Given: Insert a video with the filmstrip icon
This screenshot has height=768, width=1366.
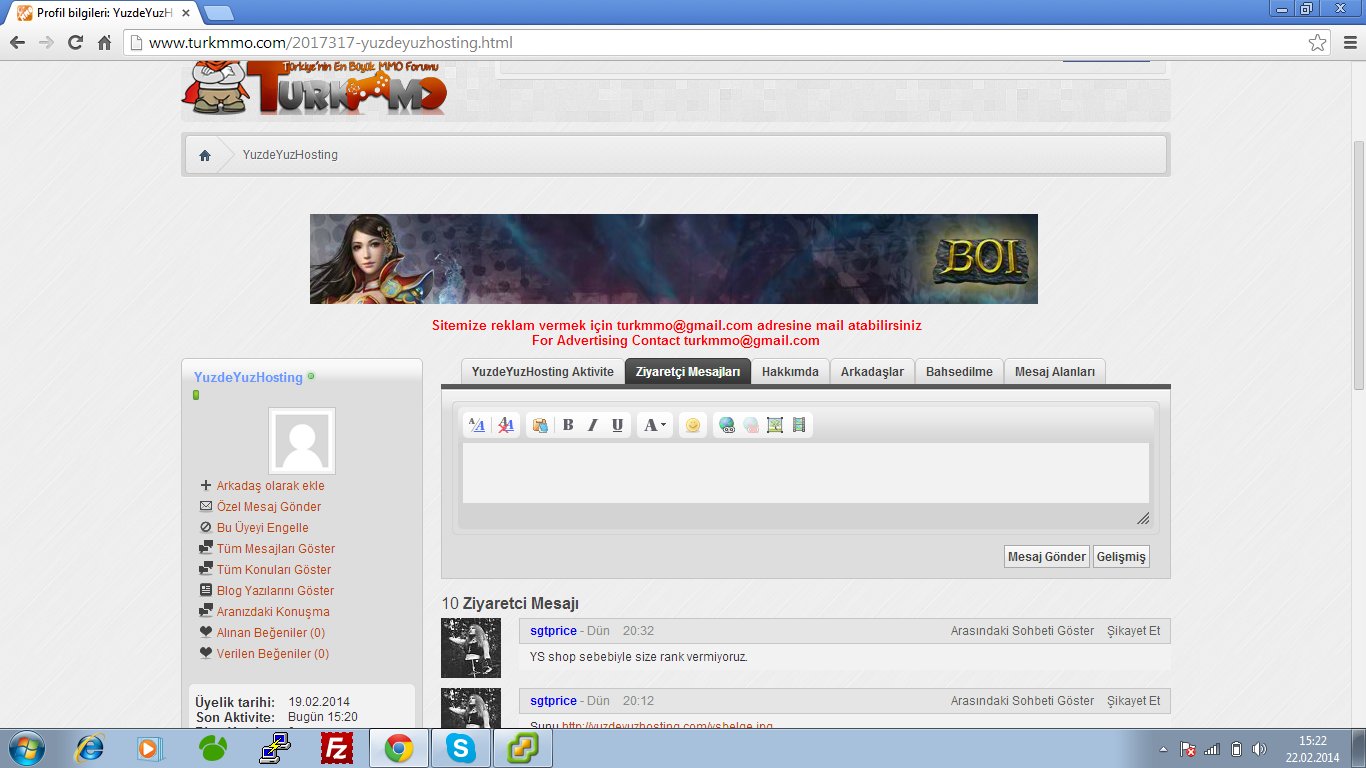Looking at the screenshot, I should pyautogui.click(x=798, y=425).
